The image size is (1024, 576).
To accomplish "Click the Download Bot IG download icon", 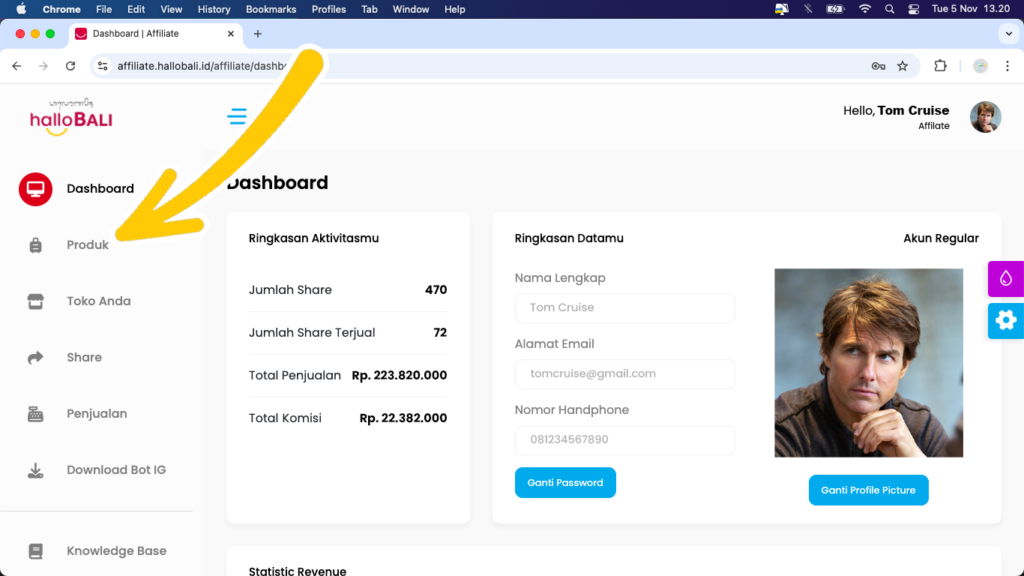I will [35, 470].
